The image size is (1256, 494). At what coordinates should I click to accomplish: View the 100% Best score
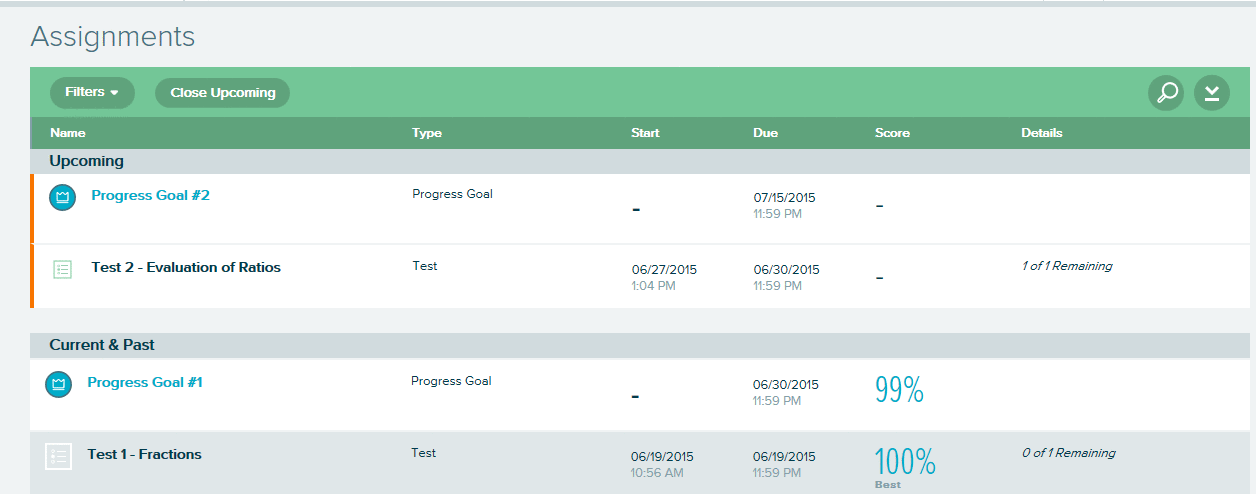tap(905, 465)
